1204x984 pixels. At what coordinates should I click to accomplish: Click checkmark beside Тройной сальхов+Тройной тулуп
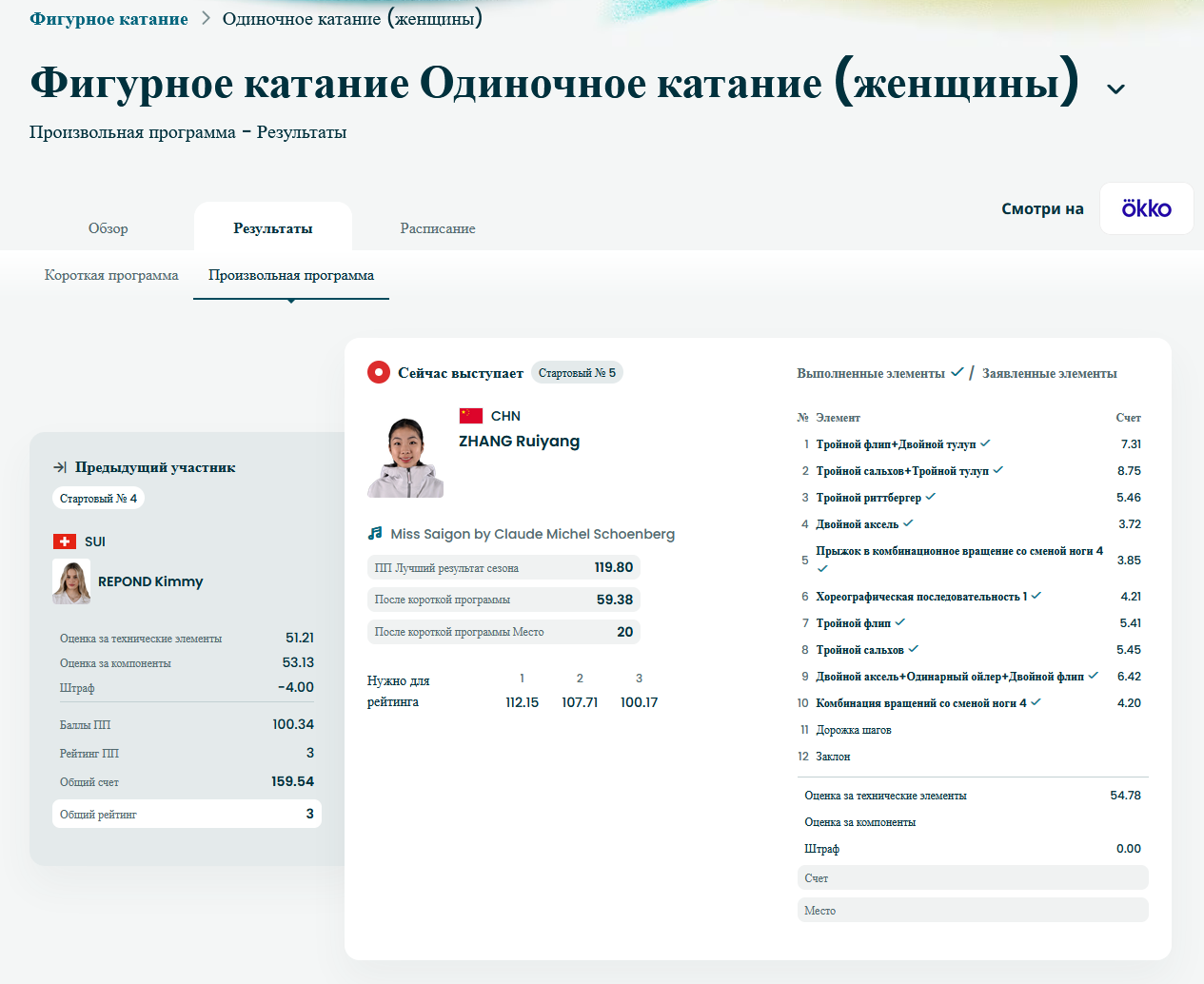pos(998,470)
